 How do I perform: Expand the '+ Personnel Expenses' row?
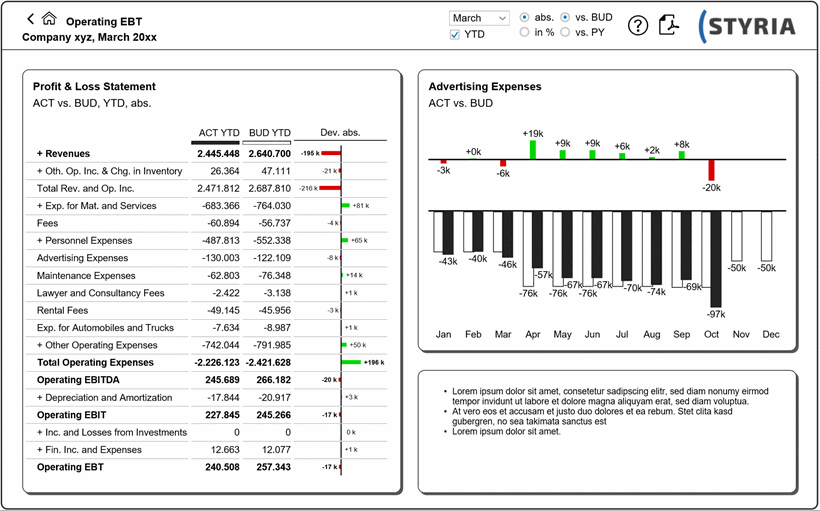point(83,241)
